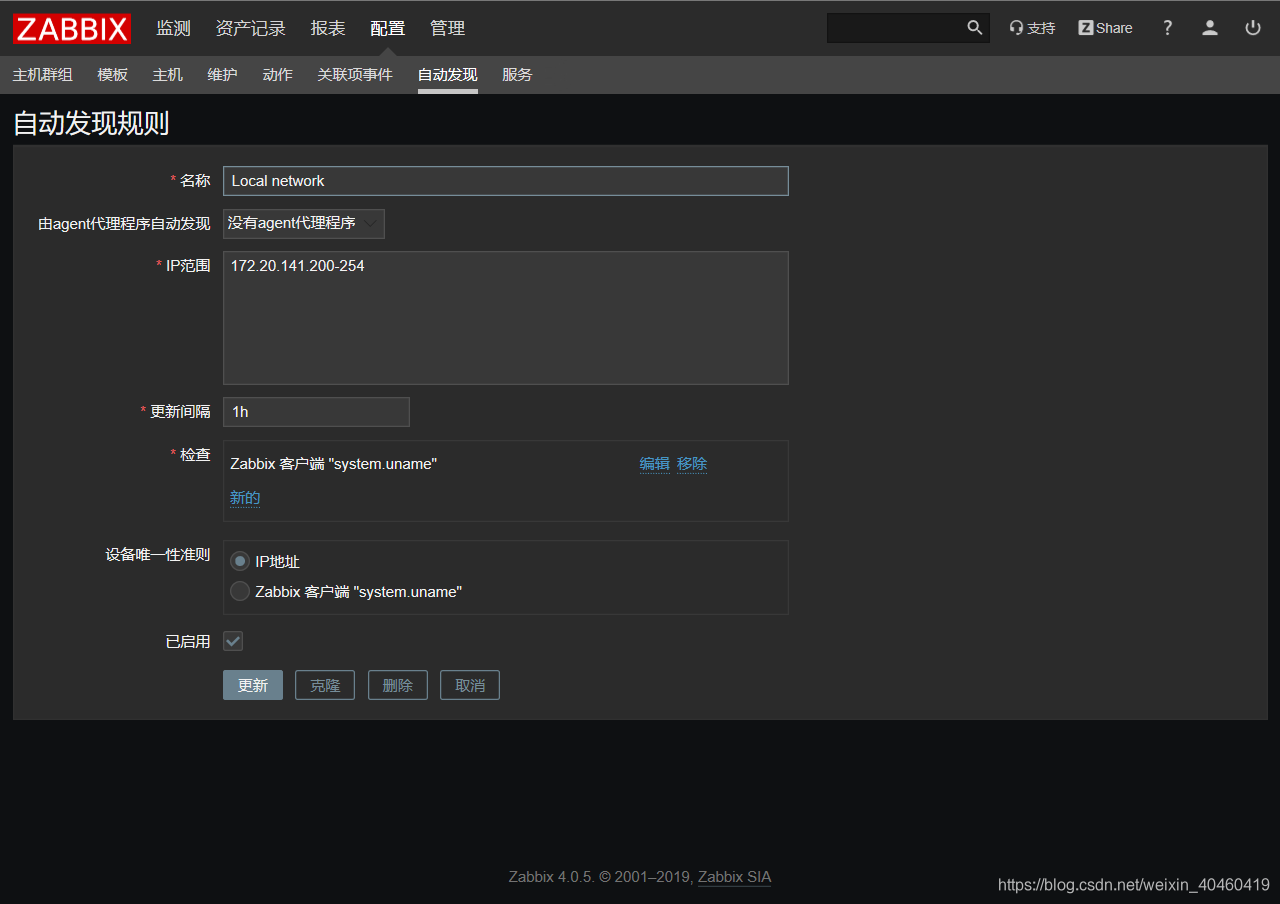This screenshot has width=1280, height=904.
Task: Open the 监测 menu
Action: click(173, 28)
